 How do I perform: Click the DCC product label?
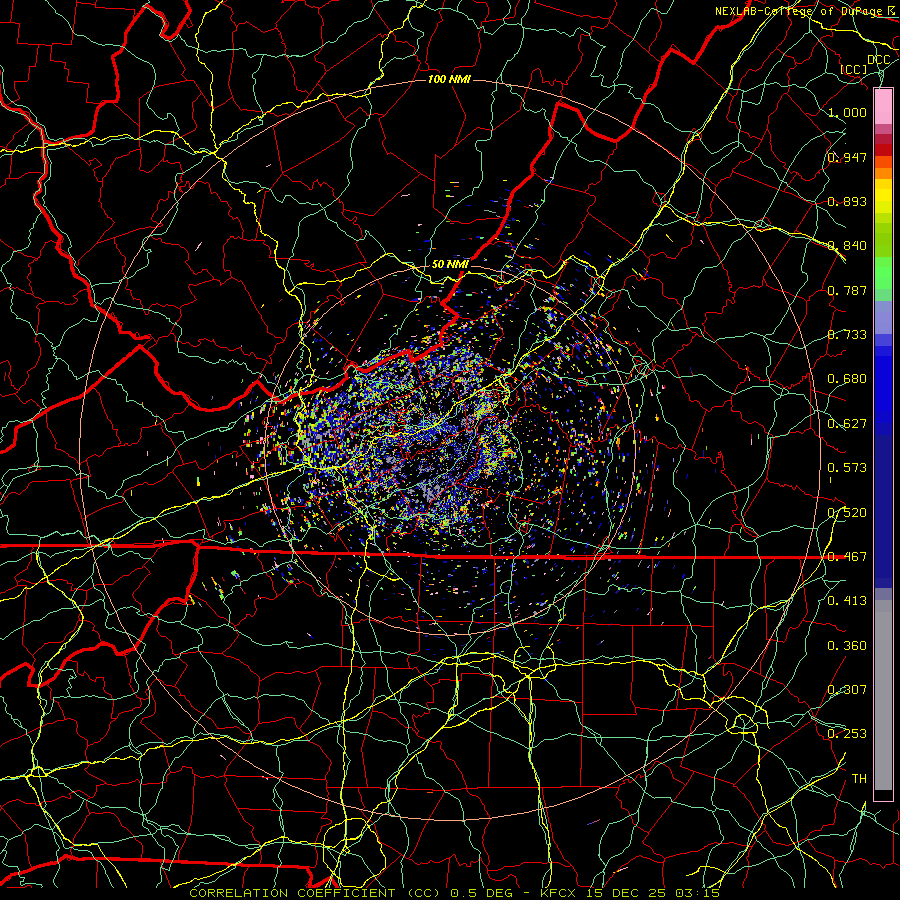coord(878,59)
